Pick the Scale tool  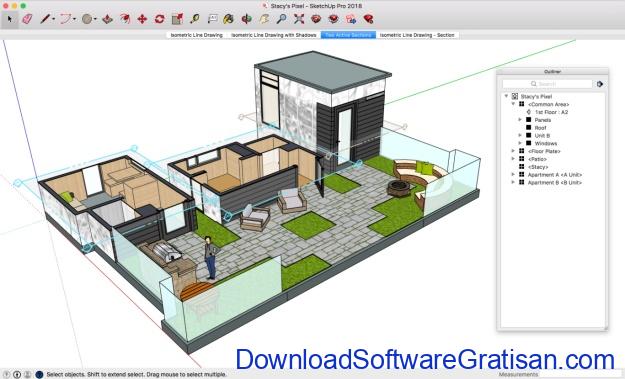coord(177,19)
